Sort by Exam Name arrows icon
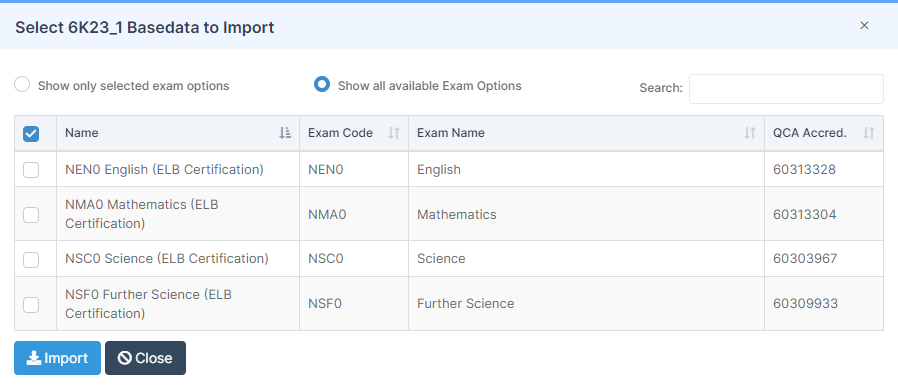 750,133
